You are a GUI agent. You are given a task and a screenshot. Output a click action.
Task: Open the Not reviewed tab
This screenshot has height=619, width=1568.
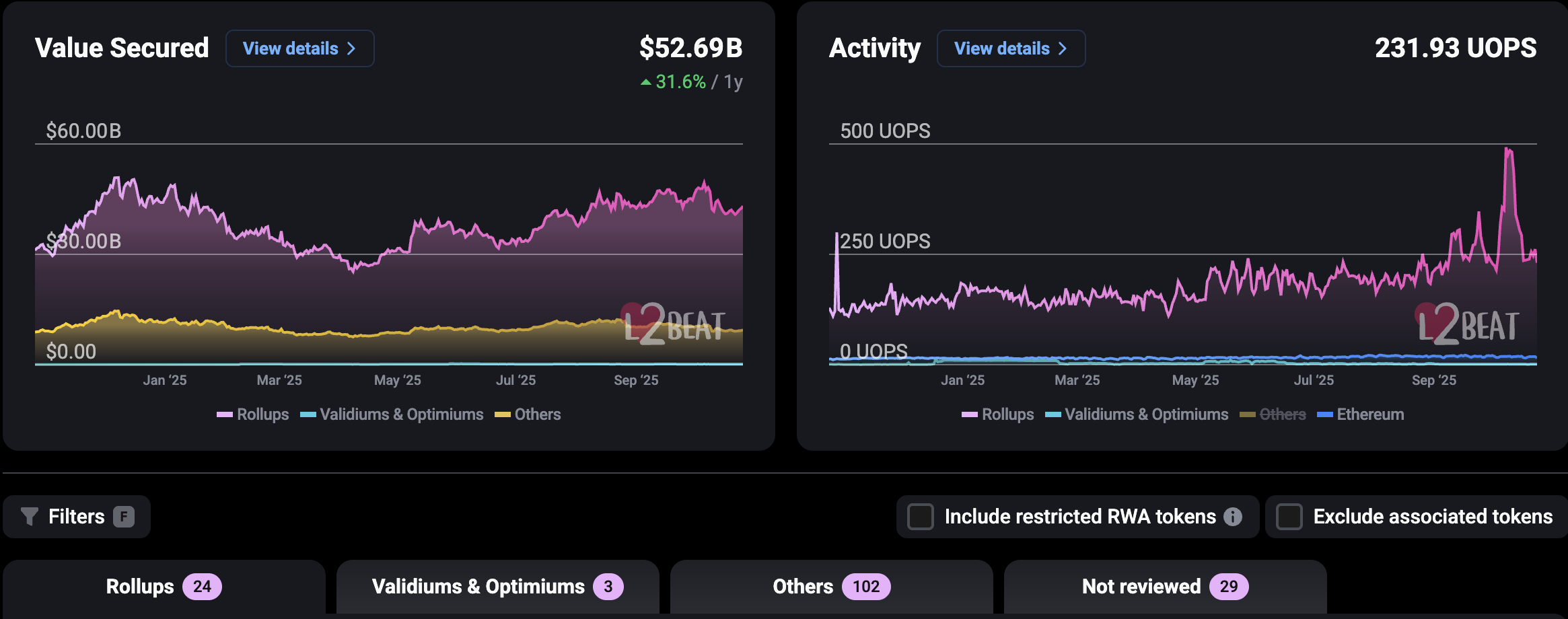(1164, 586)
